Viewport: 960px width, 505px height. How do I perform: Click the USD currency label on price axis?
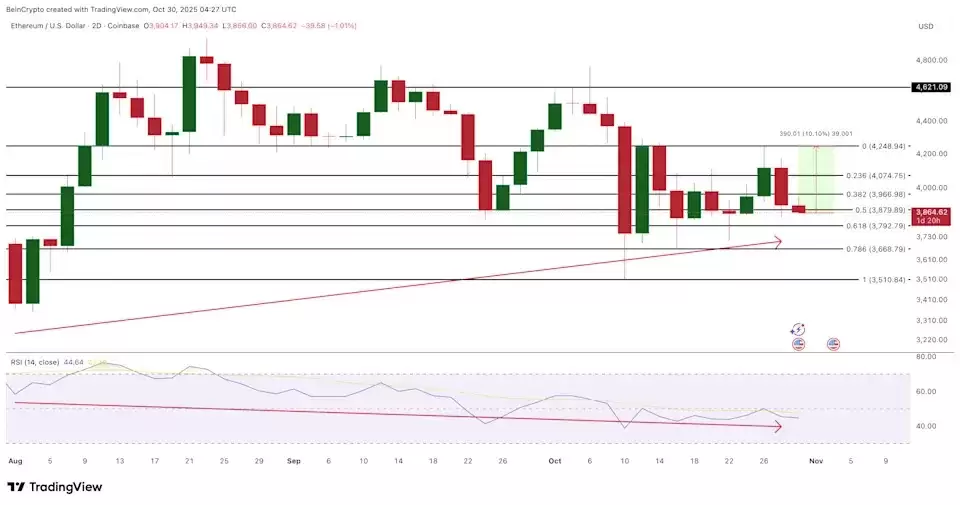(925, 25)
